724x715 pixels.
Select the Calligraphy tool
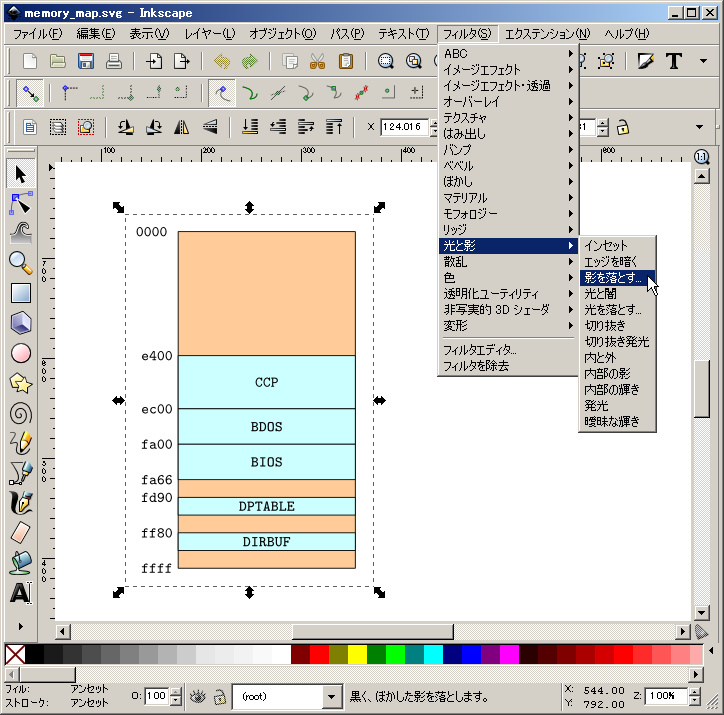20,503
